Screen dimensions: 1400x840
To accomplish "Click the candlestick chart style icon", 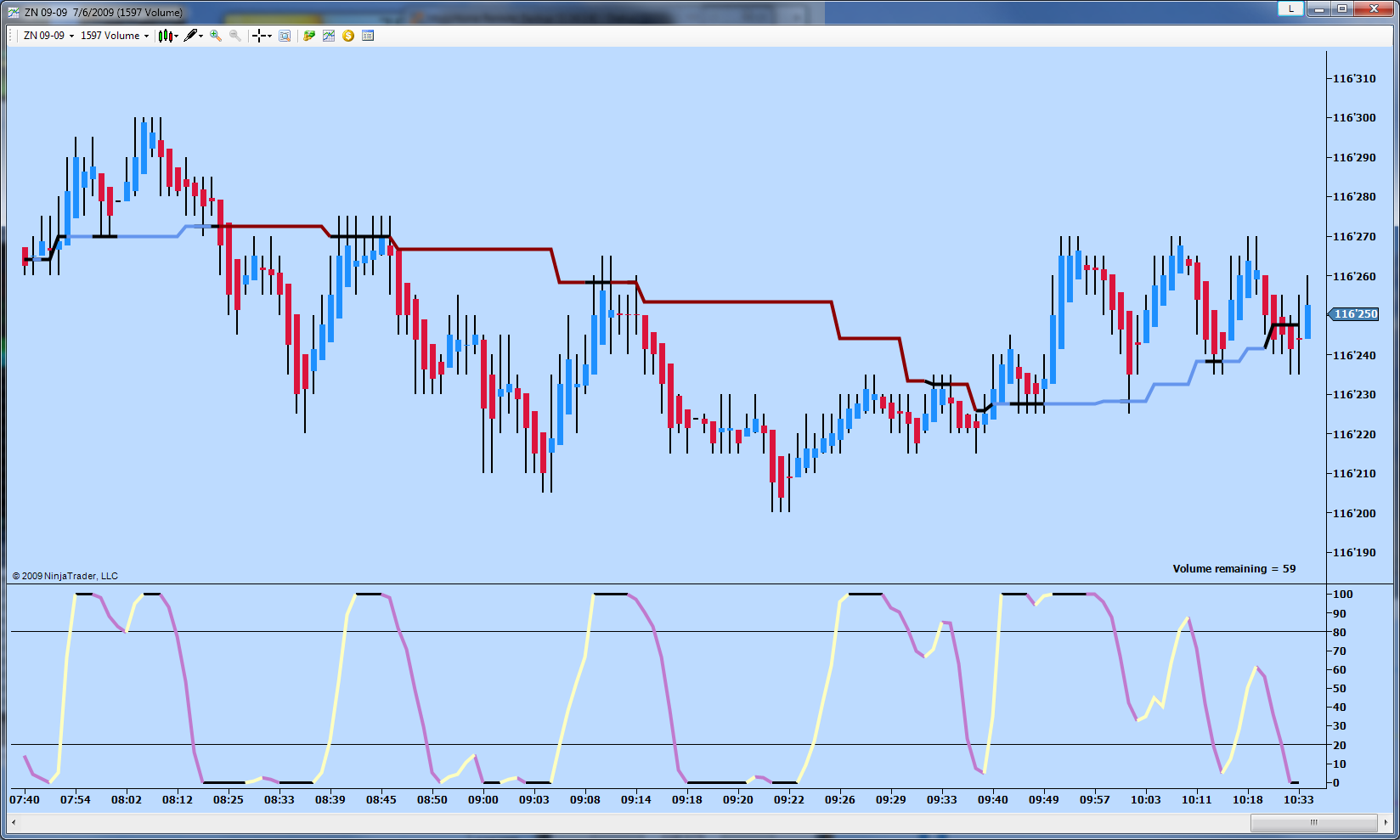I will tap(165, 36).
